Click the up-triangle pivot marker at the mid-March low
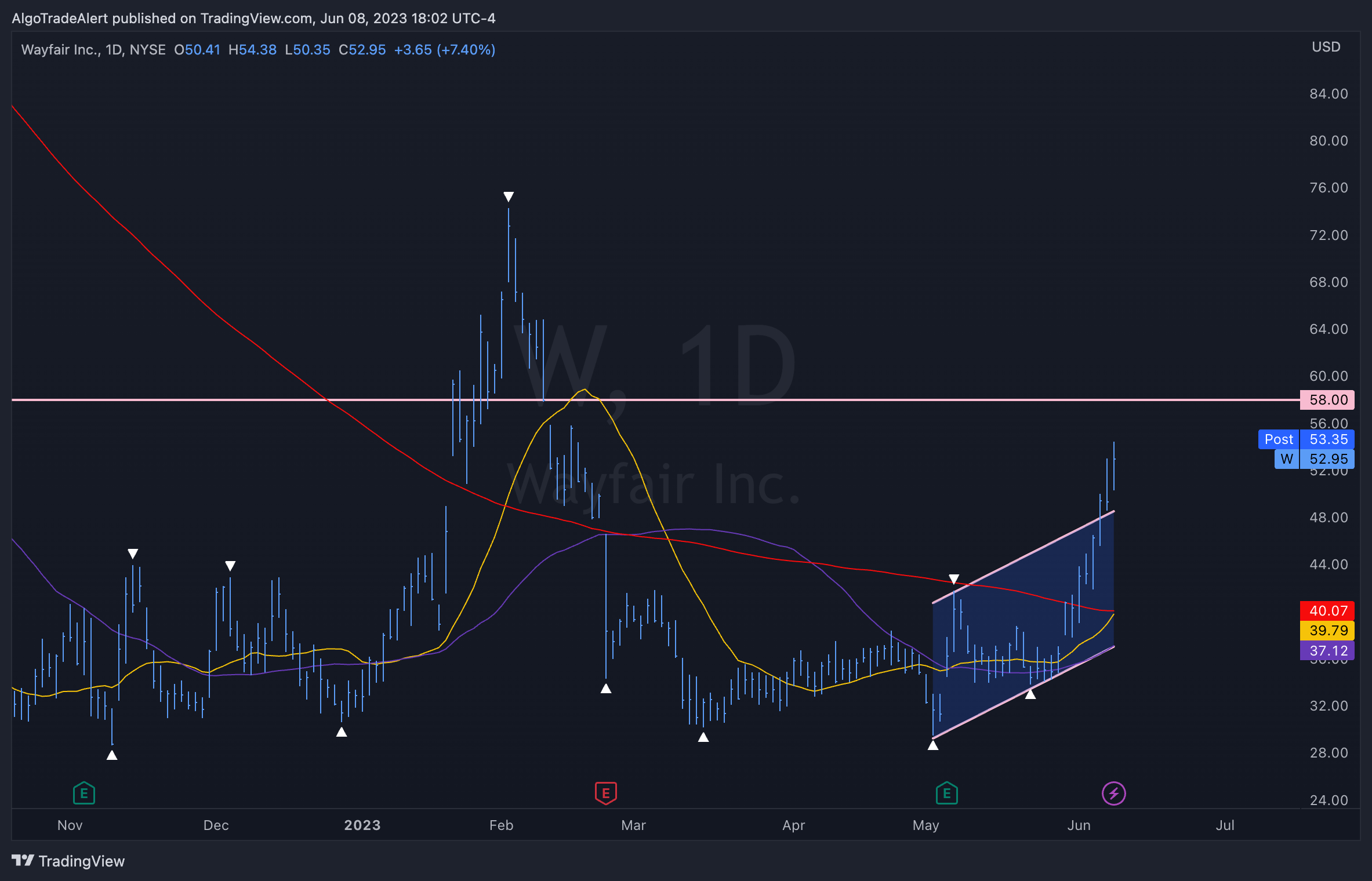 click(703, 737)
